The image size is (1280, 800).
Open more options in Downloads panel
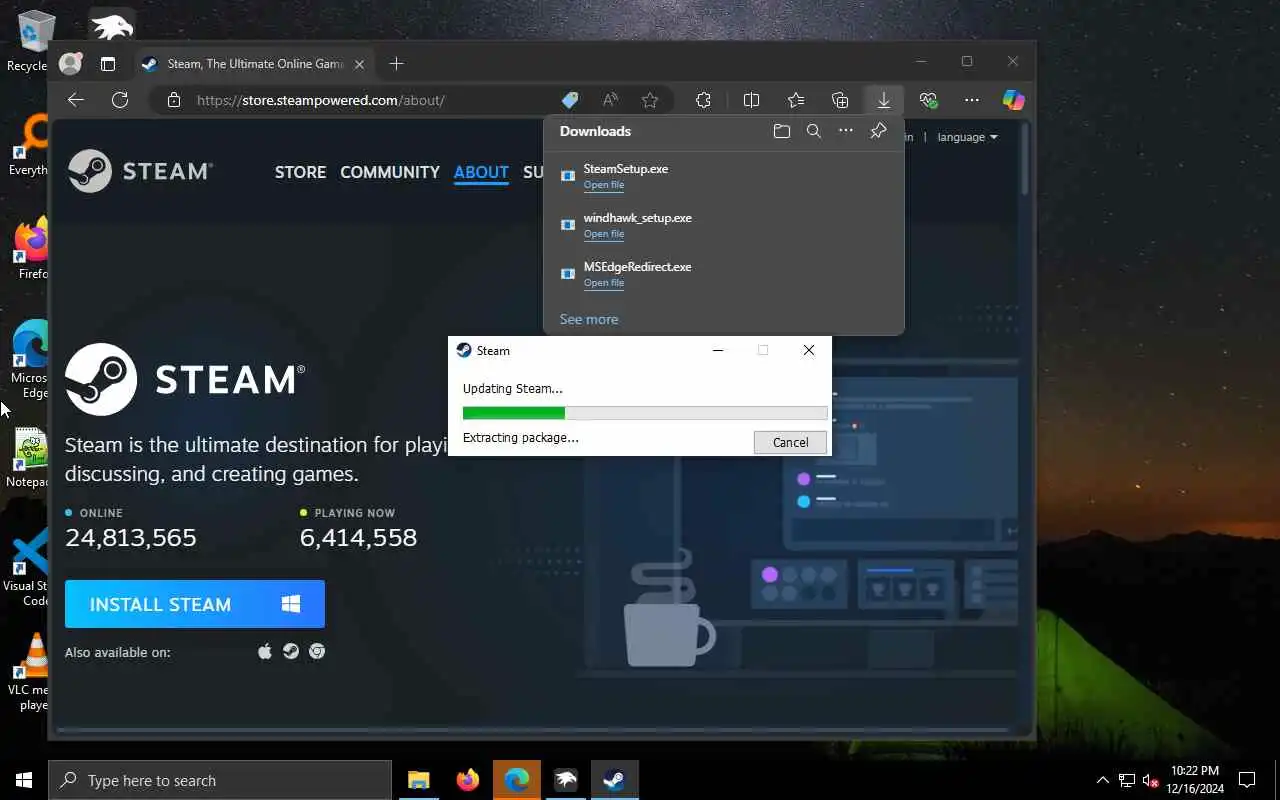pos(846,131)
